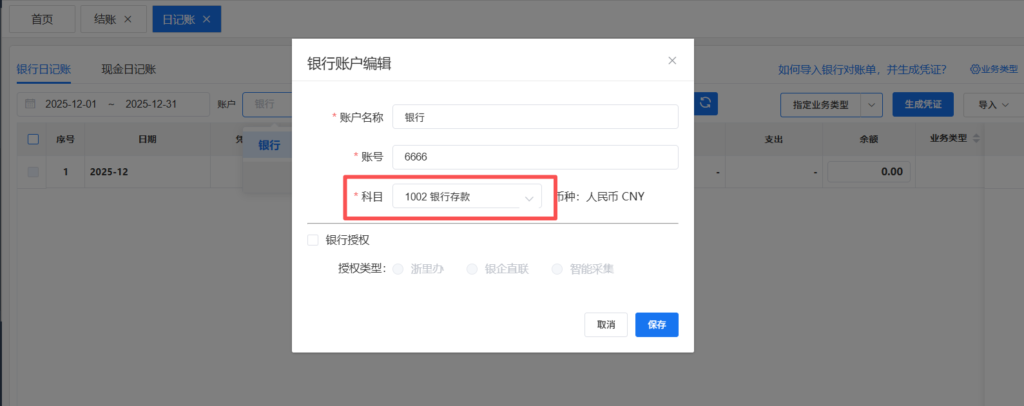Click the 保存 button in dialog

[x=657, y=325]
